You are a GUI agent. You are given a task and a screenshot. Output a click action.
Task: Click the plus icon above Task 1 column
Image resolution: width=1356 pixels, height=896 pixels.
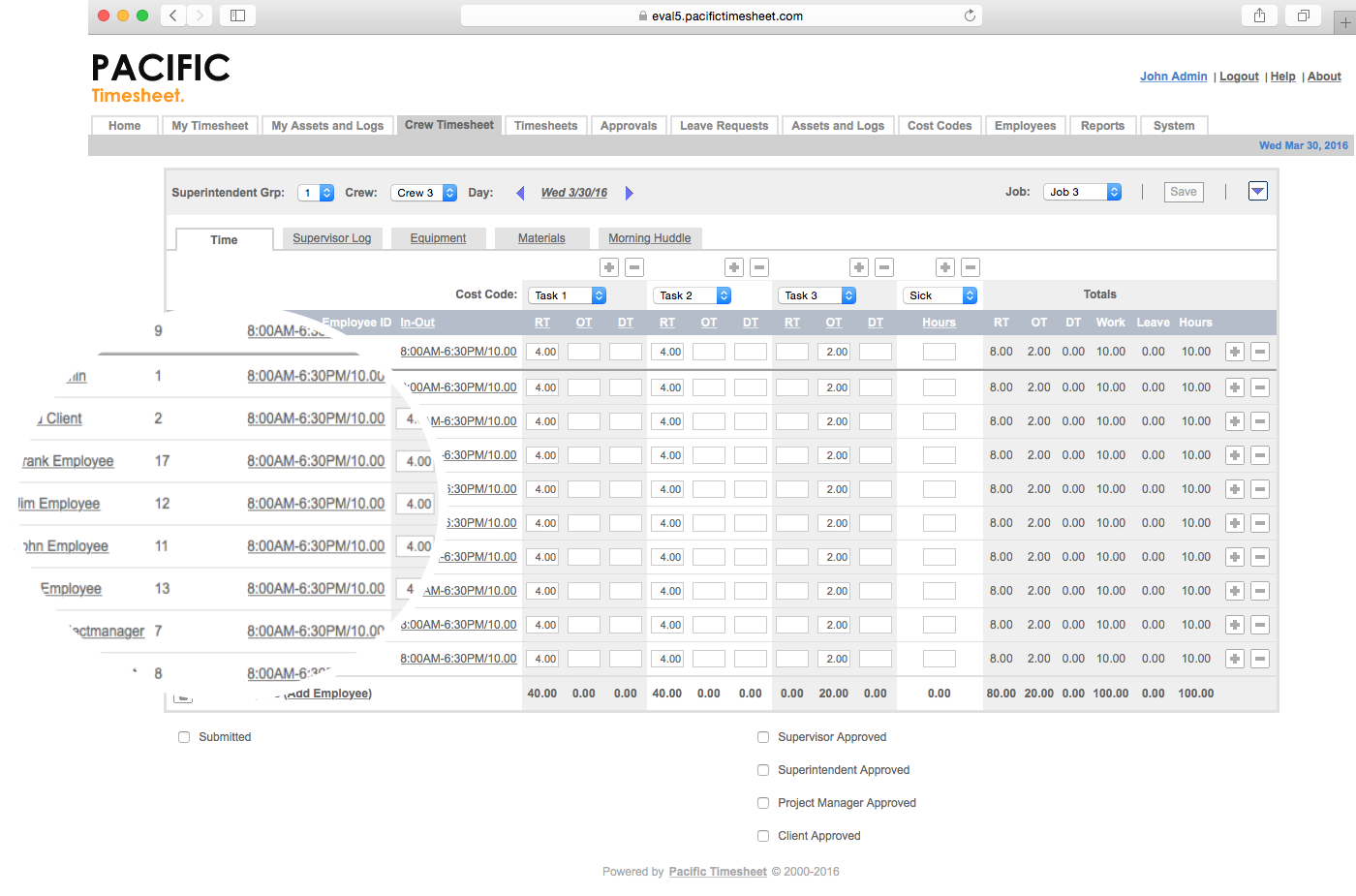pos(608,266)
